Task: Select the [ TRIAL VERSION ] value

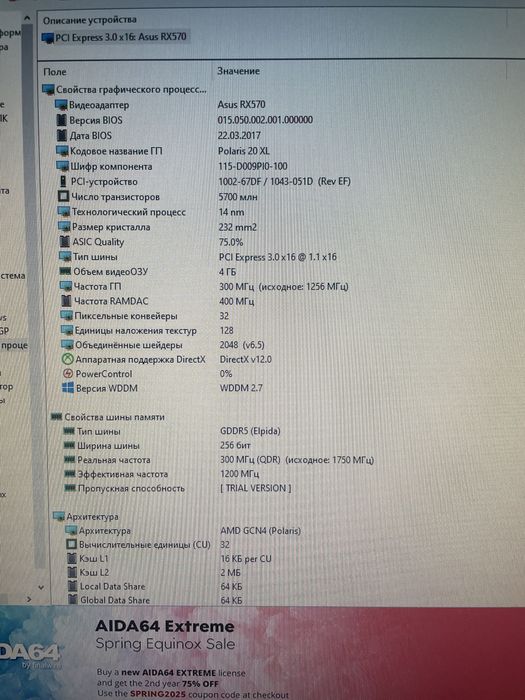Action: point(256,488)
